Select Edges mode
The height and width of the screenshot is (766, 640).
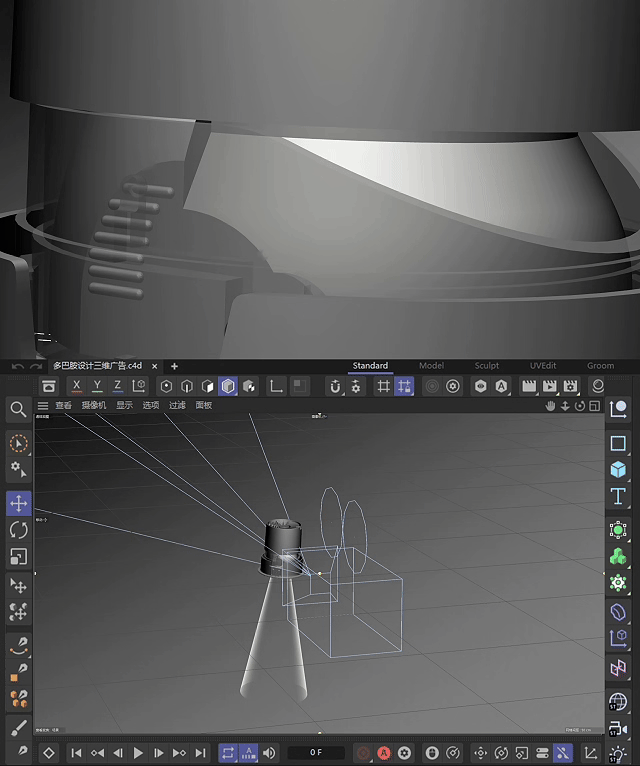pyautogui.click(x=187, y=386)
